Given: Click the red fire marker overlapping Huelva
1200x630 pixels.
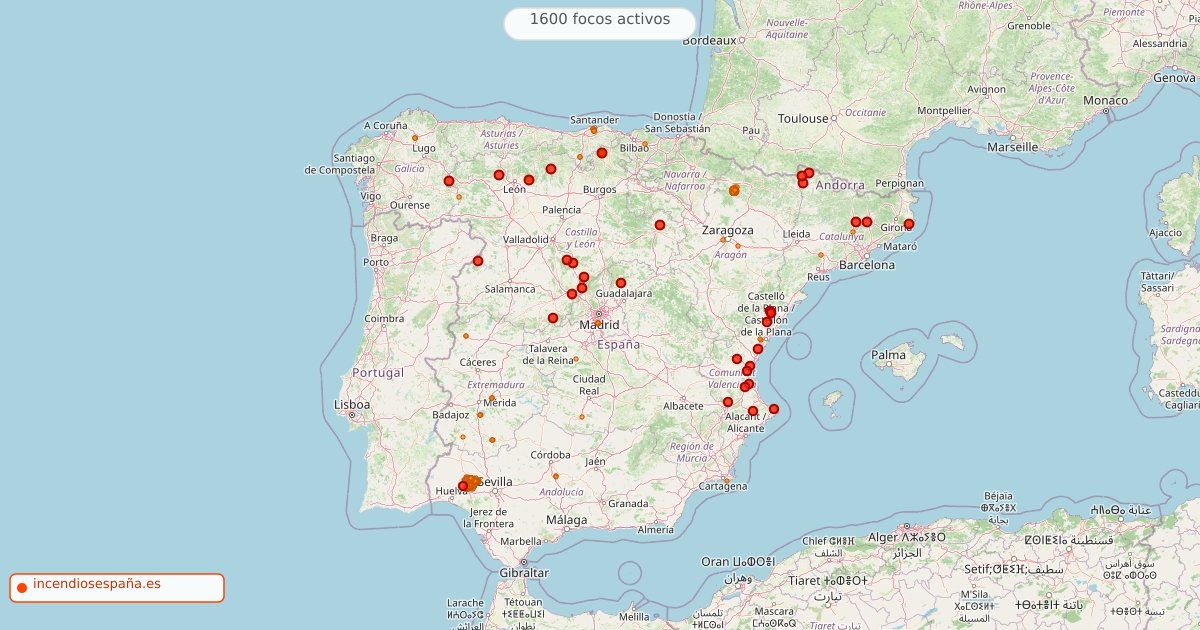Looking at the screenshot, I should (x=463, y=486).
